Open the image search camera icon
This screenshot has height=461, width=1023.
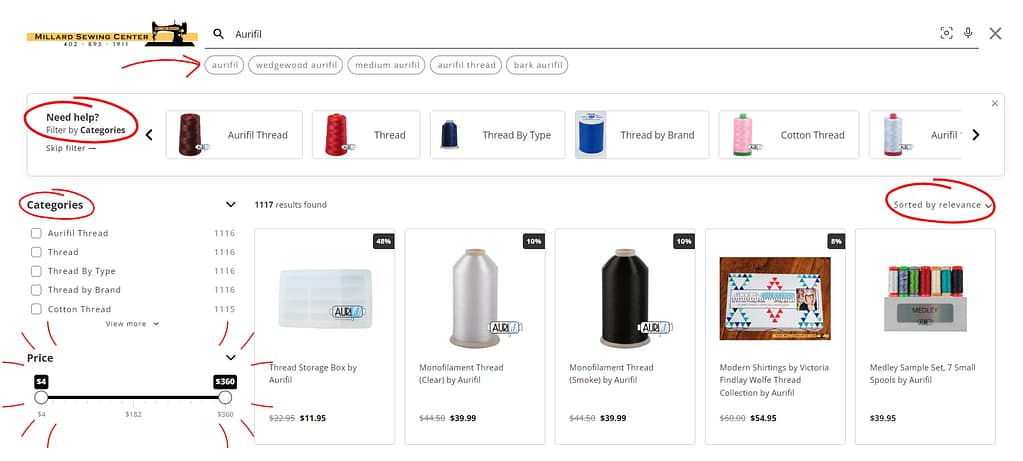(x=946, y=33)
